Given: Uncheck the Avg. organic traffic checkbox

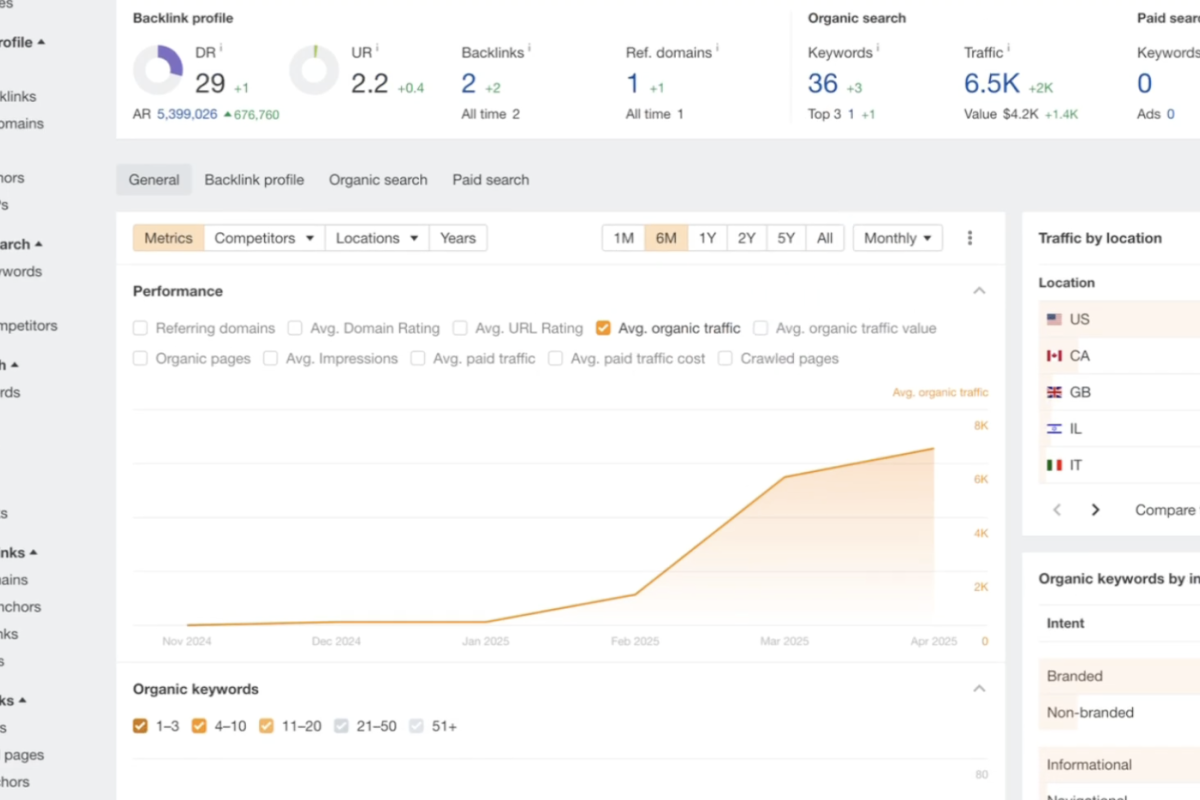Looking at the screenshot, I should pyautogui.click(x=603, y=328).
